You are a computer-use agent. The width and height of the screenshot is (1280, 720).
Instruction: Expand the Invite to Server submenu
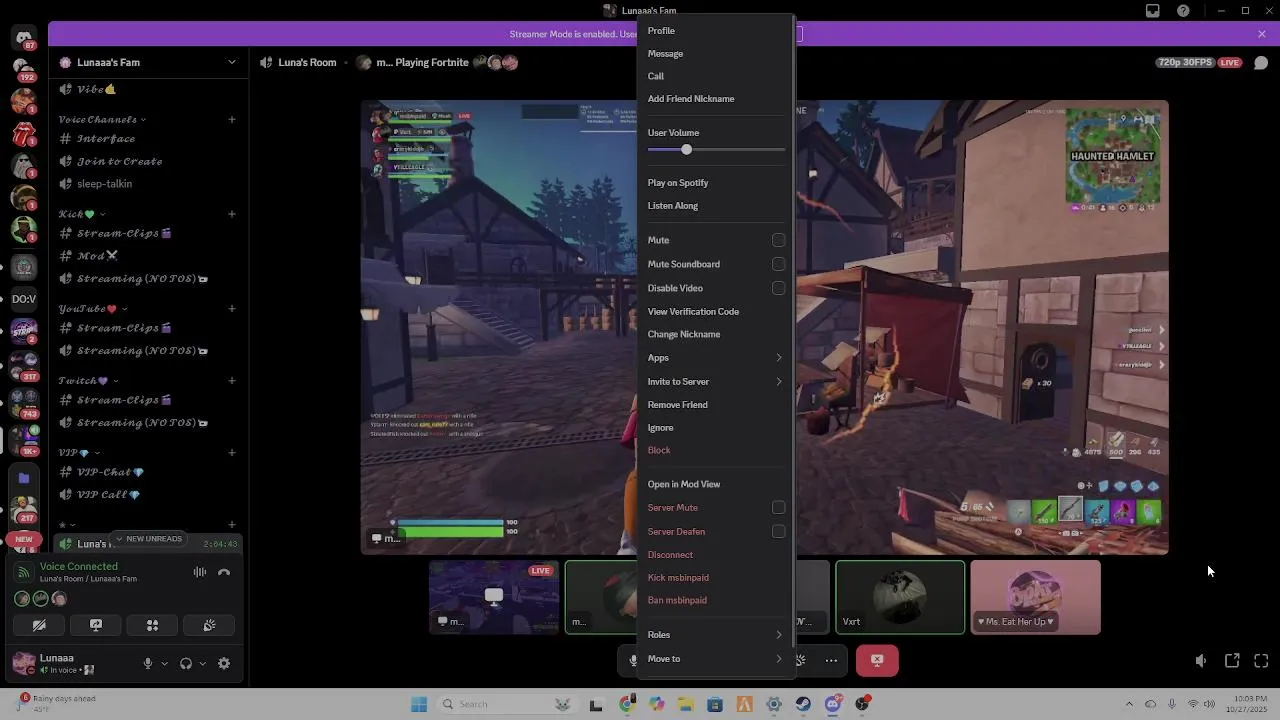pyautogui.click(x=715, y=382)
